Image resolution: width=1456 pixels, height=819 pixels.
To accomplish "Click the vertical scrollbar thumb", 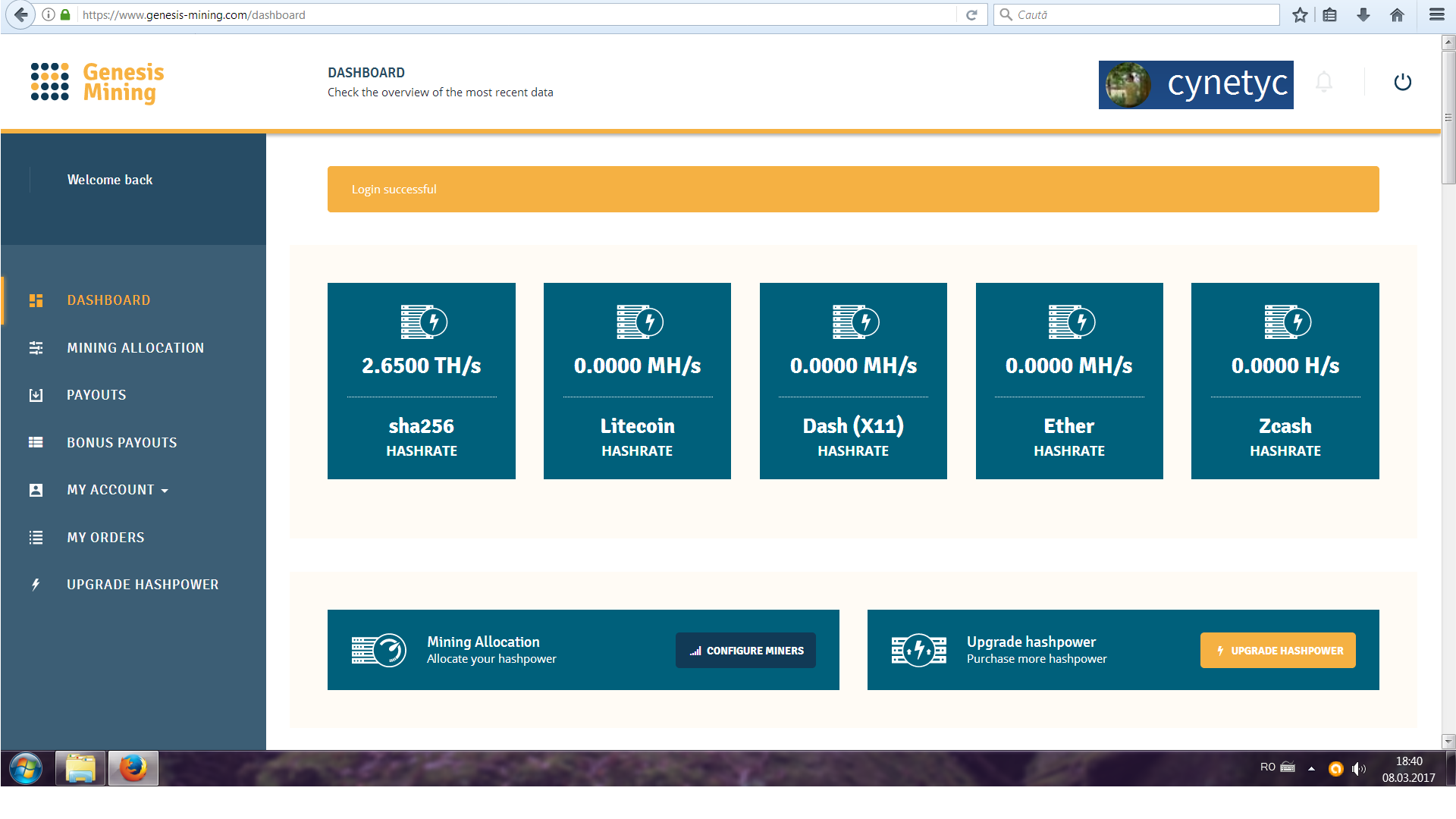I will click(1448, 117).
